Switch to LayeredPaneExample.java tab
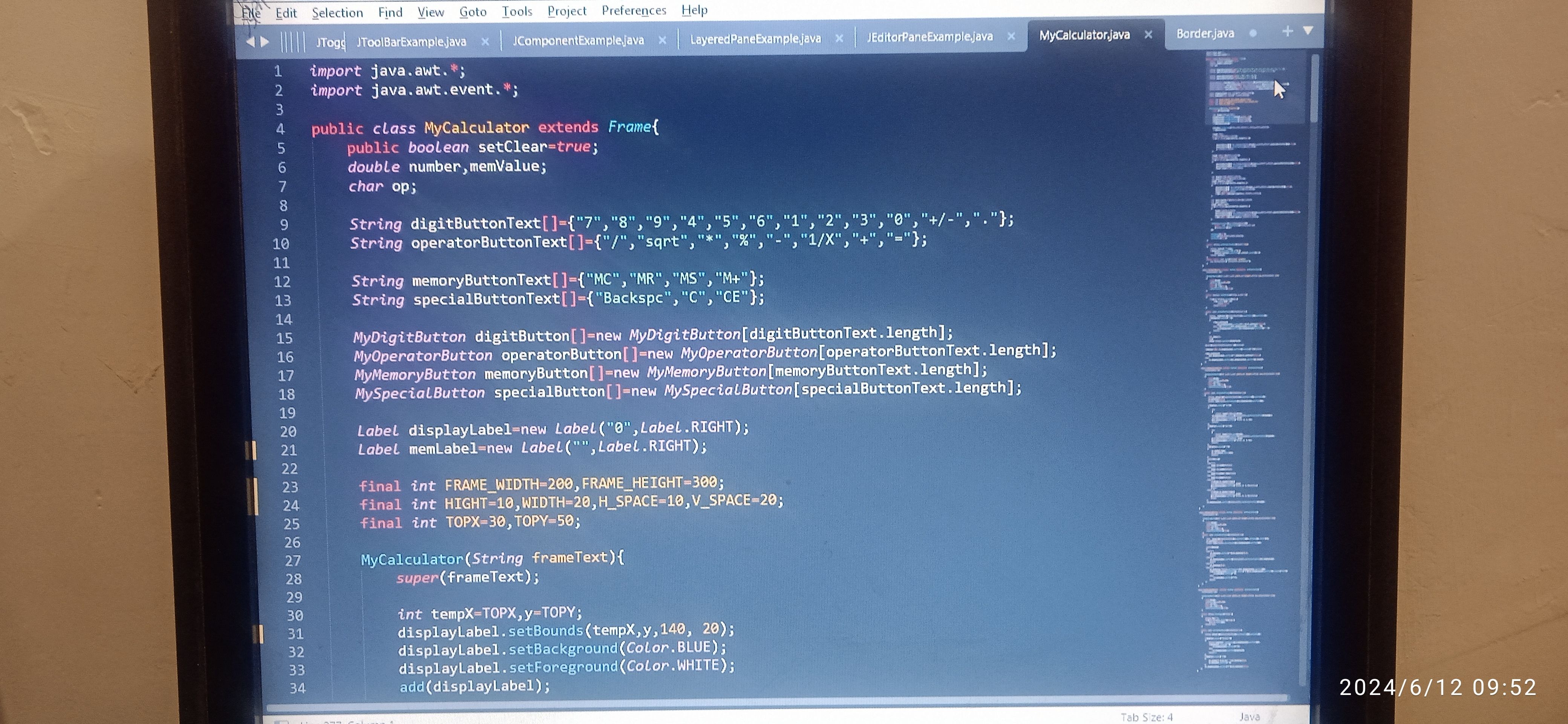 tap(755, 39)
